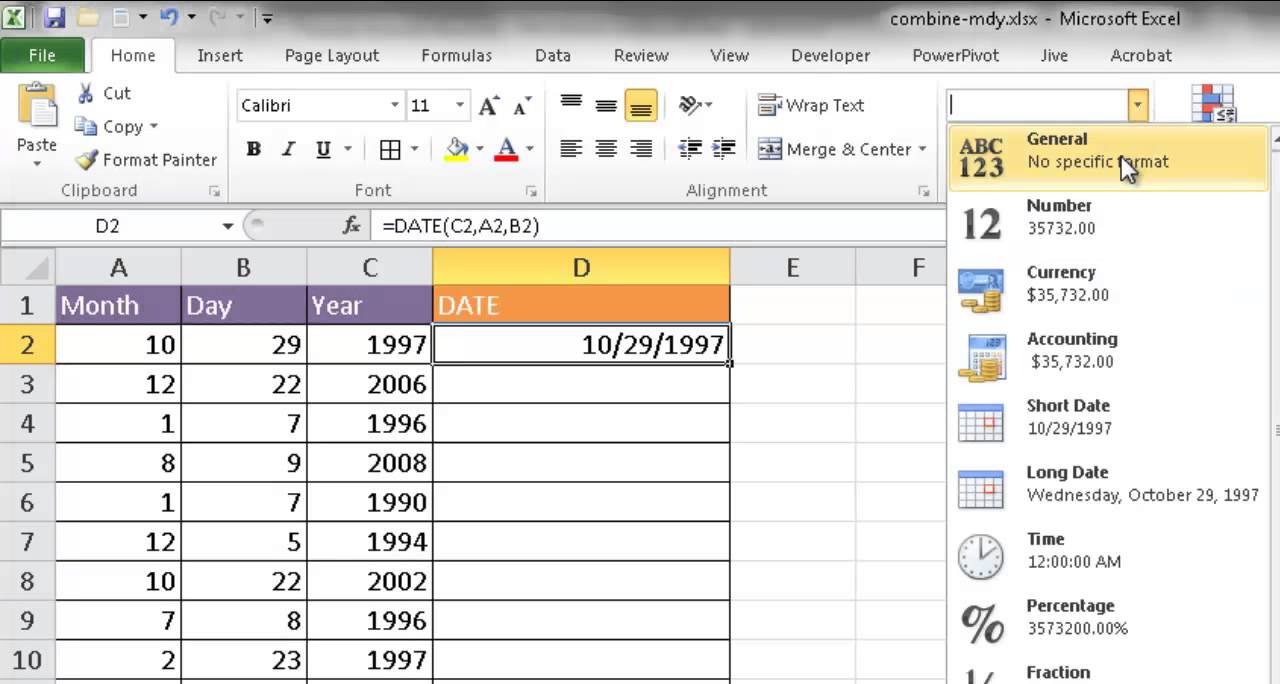Click the Borders icon
1280x684 pixels.
(x=390, y=150)
